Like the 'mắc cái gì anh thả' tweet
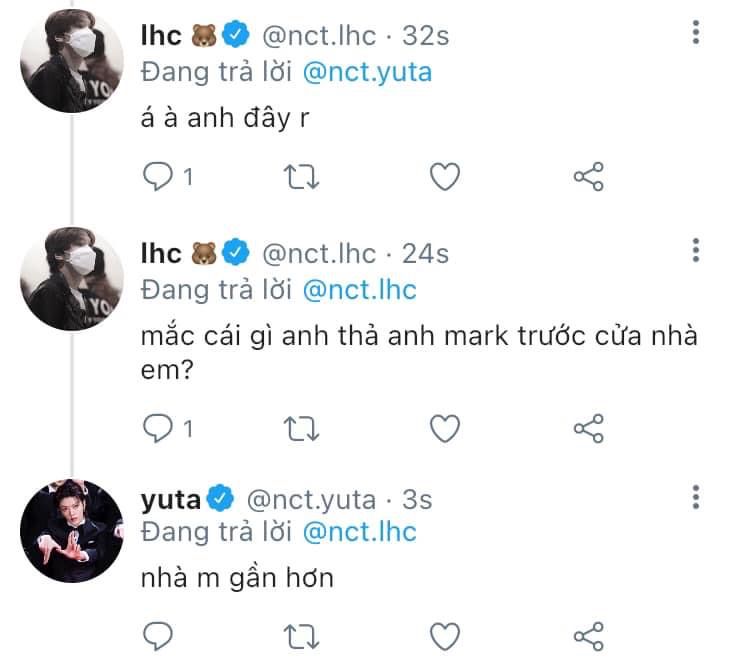Screen dimensions: 750x664 click(x=445, y=428)
